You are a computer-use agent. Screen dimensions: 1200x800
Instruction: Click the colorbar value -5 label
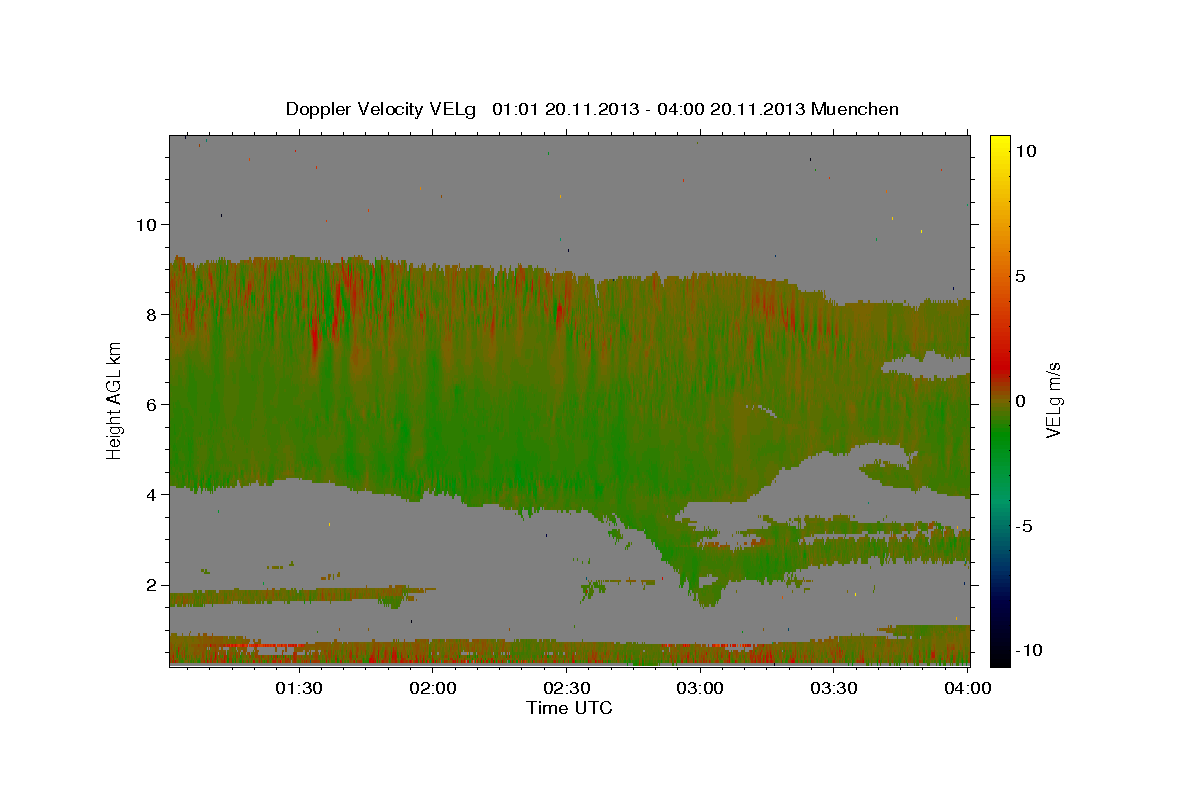point(1024,526)
